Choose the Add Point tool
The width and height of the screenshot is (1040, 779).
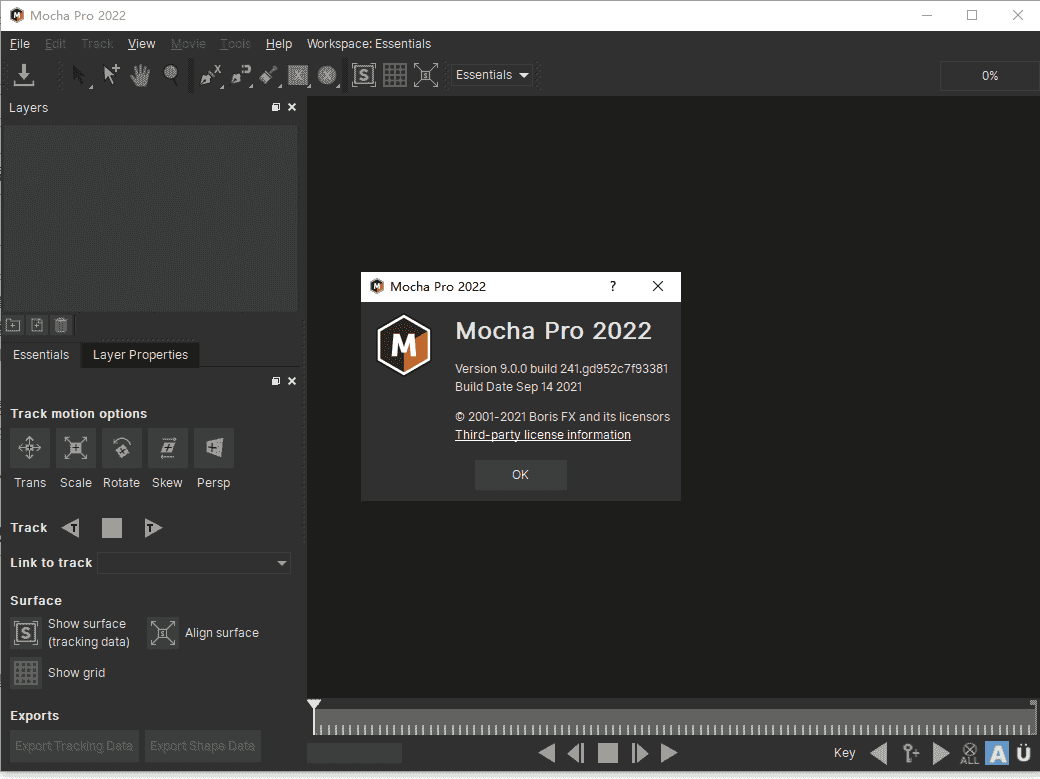tap(111, 75)
